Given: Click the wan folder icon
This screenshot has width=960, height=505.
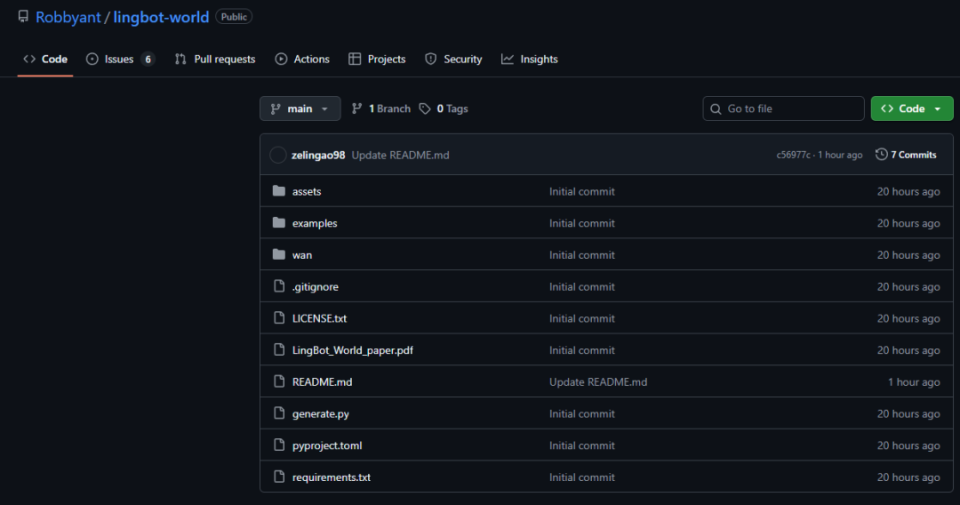Looking at the screenshot, I should 279,255.
